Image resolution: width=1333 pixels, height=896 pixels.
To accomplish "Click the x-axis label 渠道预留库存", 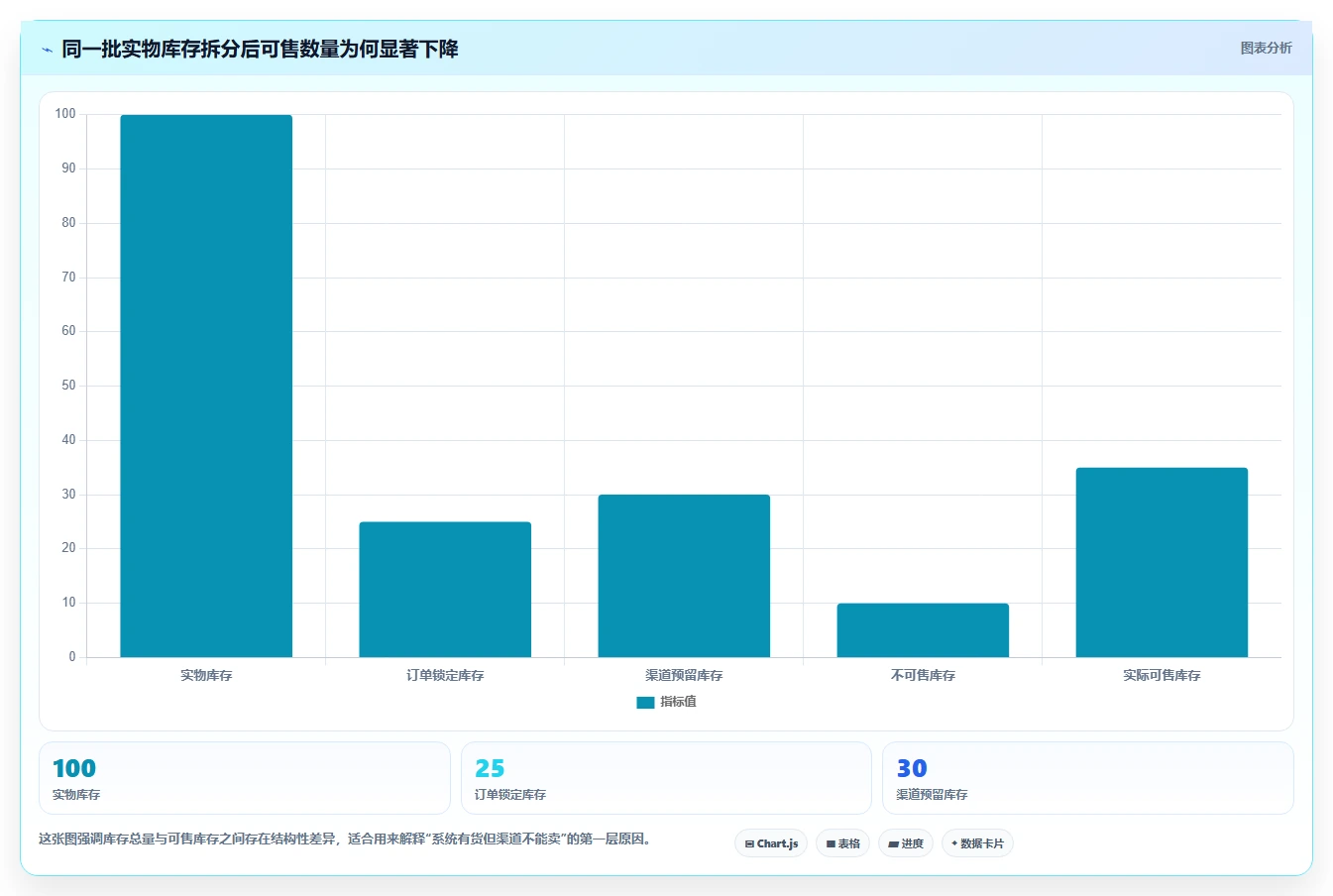I will pyautogui.click(x=684, y=675).
